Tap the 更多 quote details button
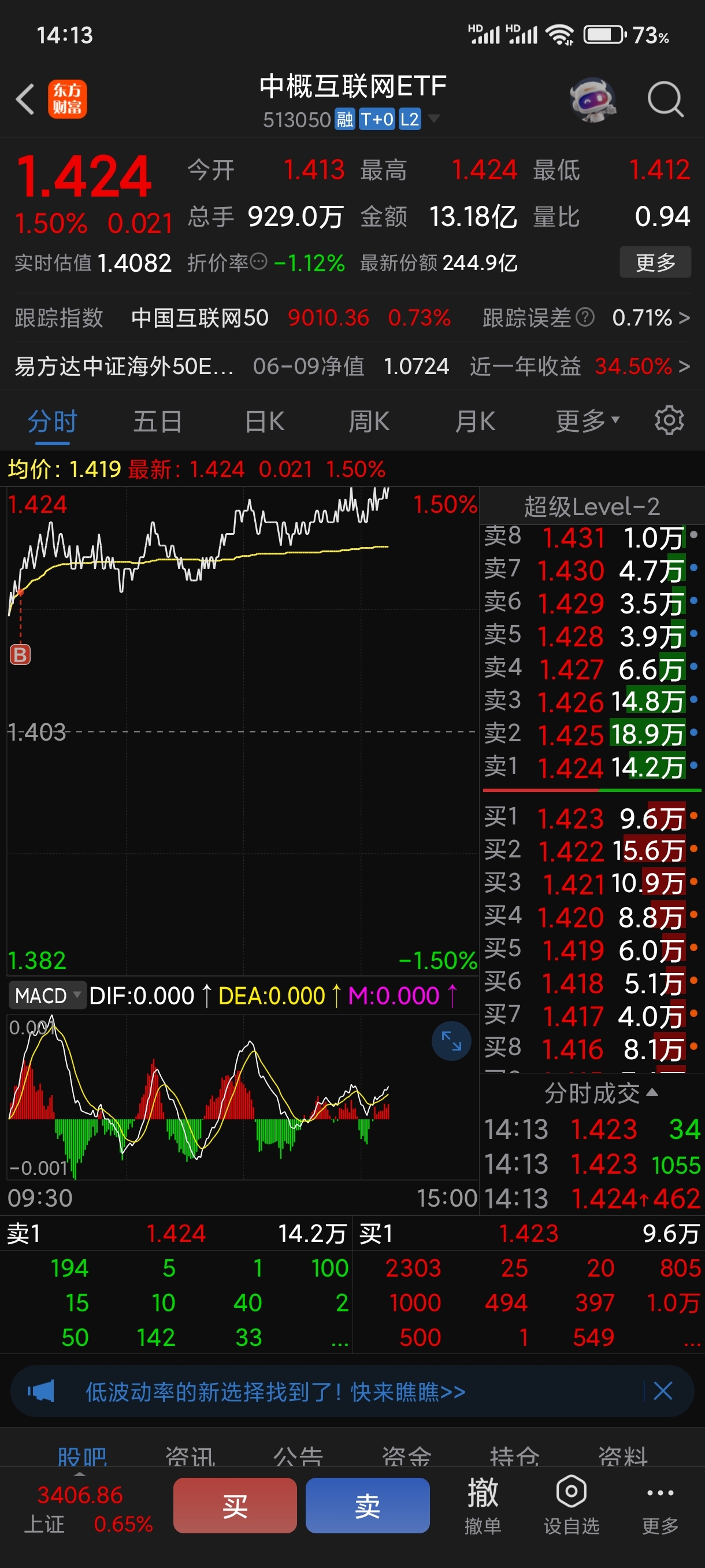 [655, 262]
